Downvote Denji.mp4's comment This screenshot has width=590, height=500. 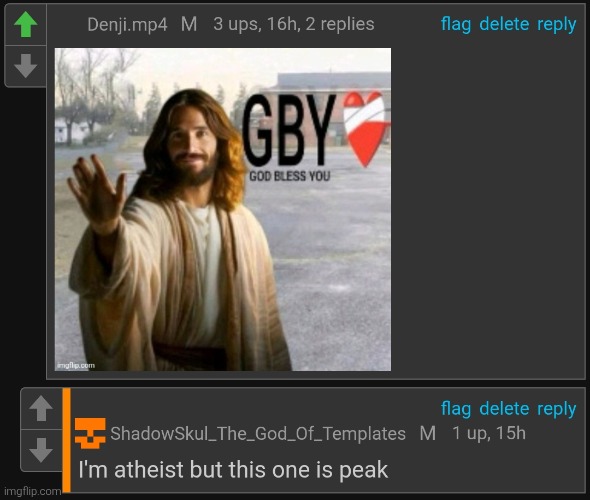pyautogui.click(x=25, y=66)
